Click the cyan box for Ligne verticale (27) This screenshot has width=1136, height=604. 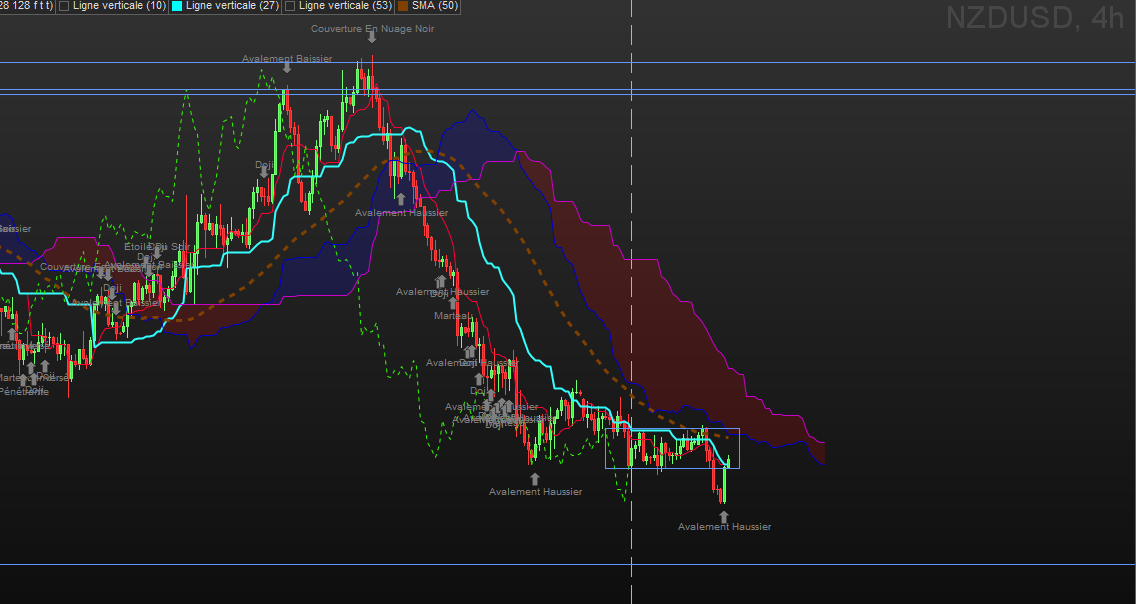point(178,6)
